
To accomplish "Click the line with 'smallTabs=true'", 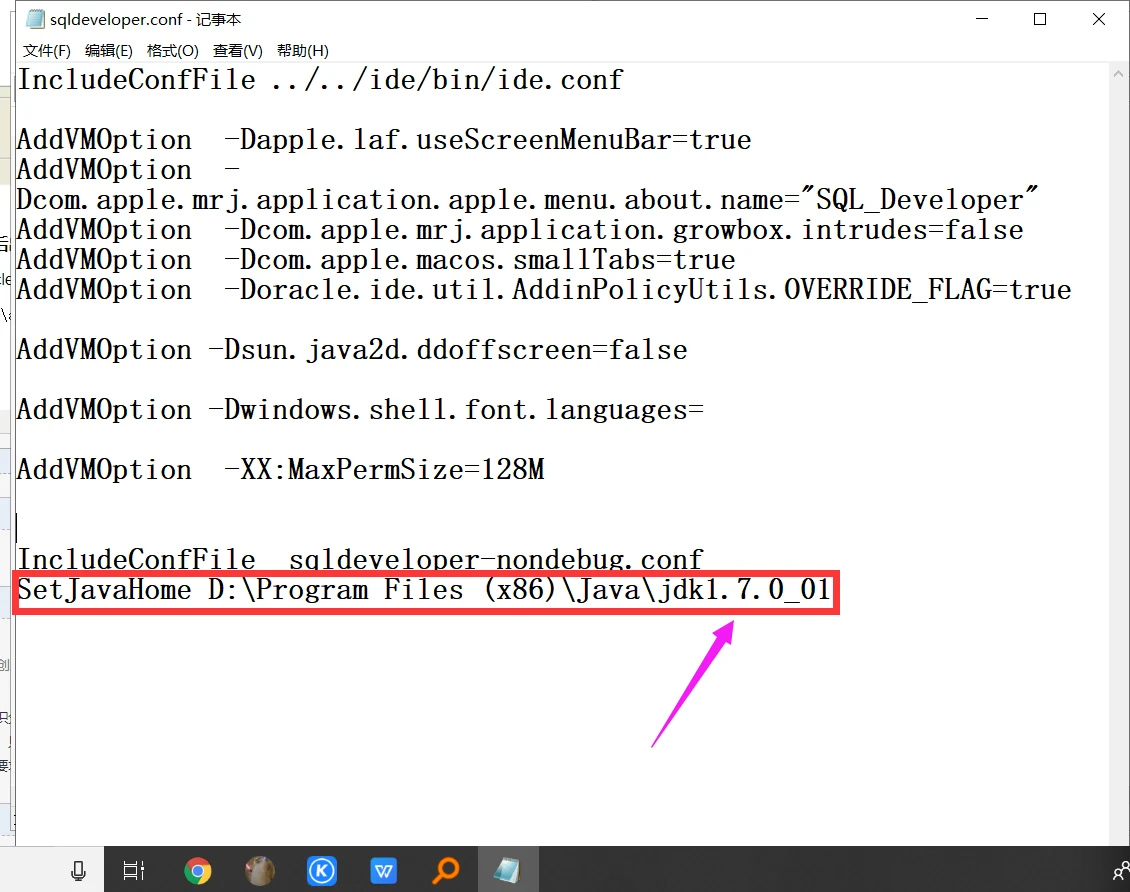I will coord(376,260).
